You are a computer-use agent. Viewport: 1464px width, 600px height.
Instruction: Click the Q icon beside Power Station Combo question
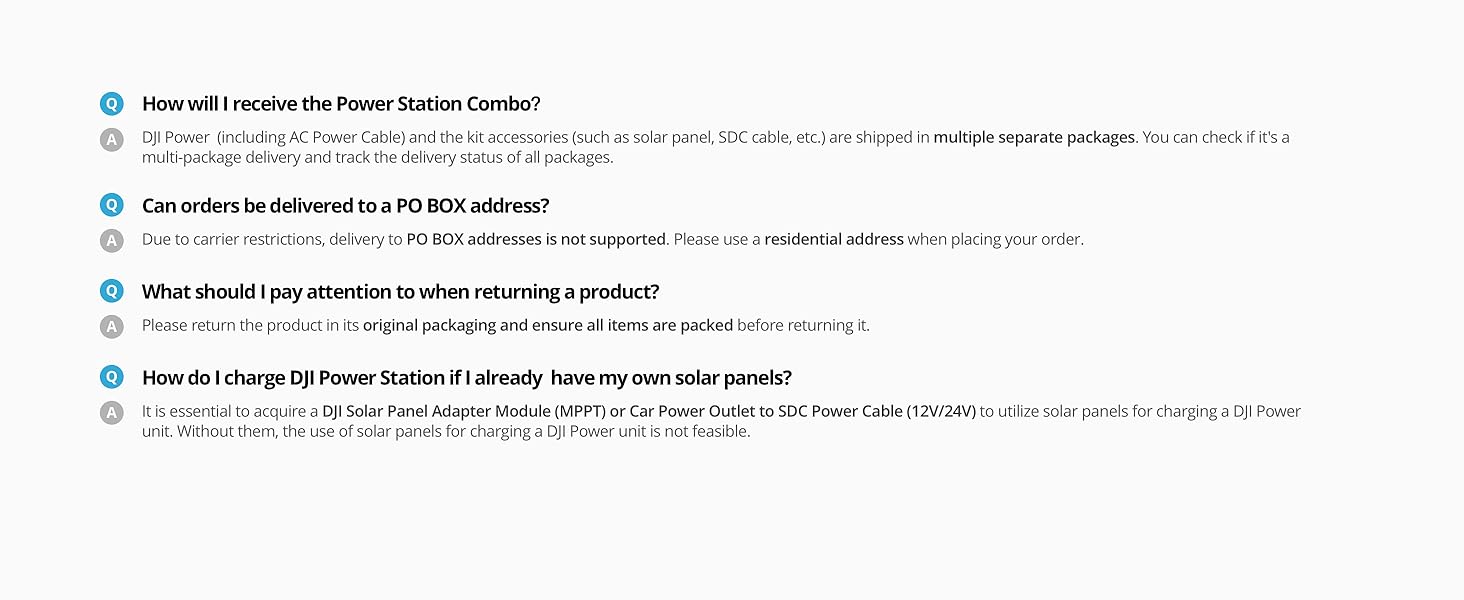112,104
